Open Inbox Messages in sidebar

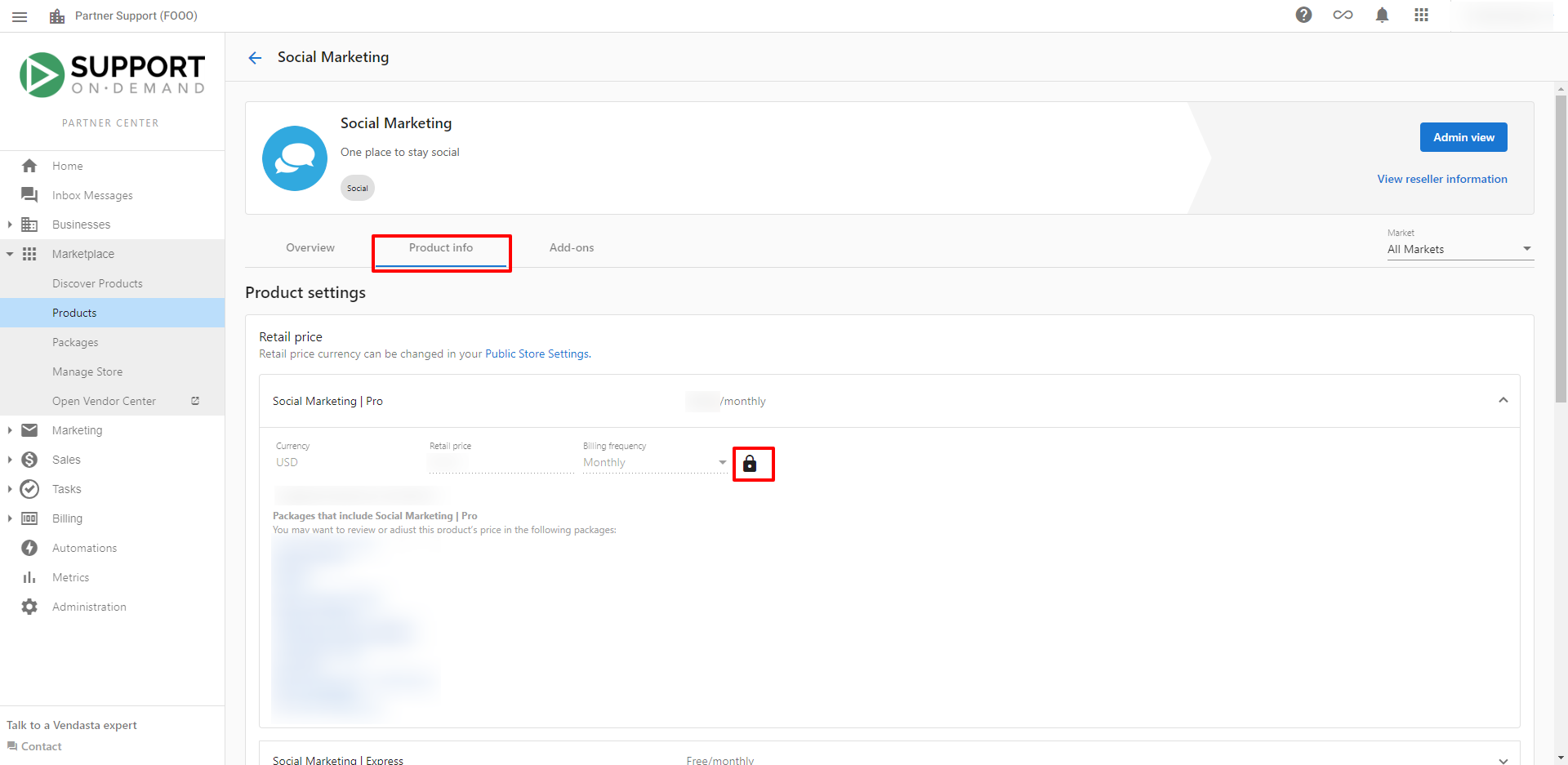[x=92, y=195]
